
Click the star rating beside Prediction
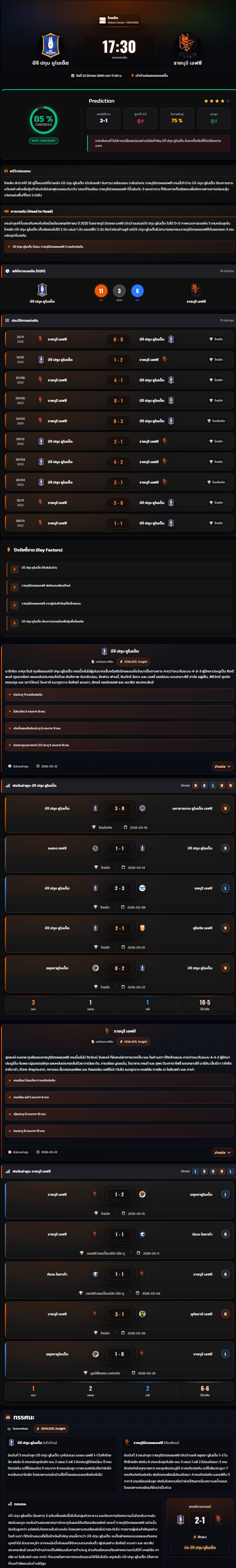214,101
